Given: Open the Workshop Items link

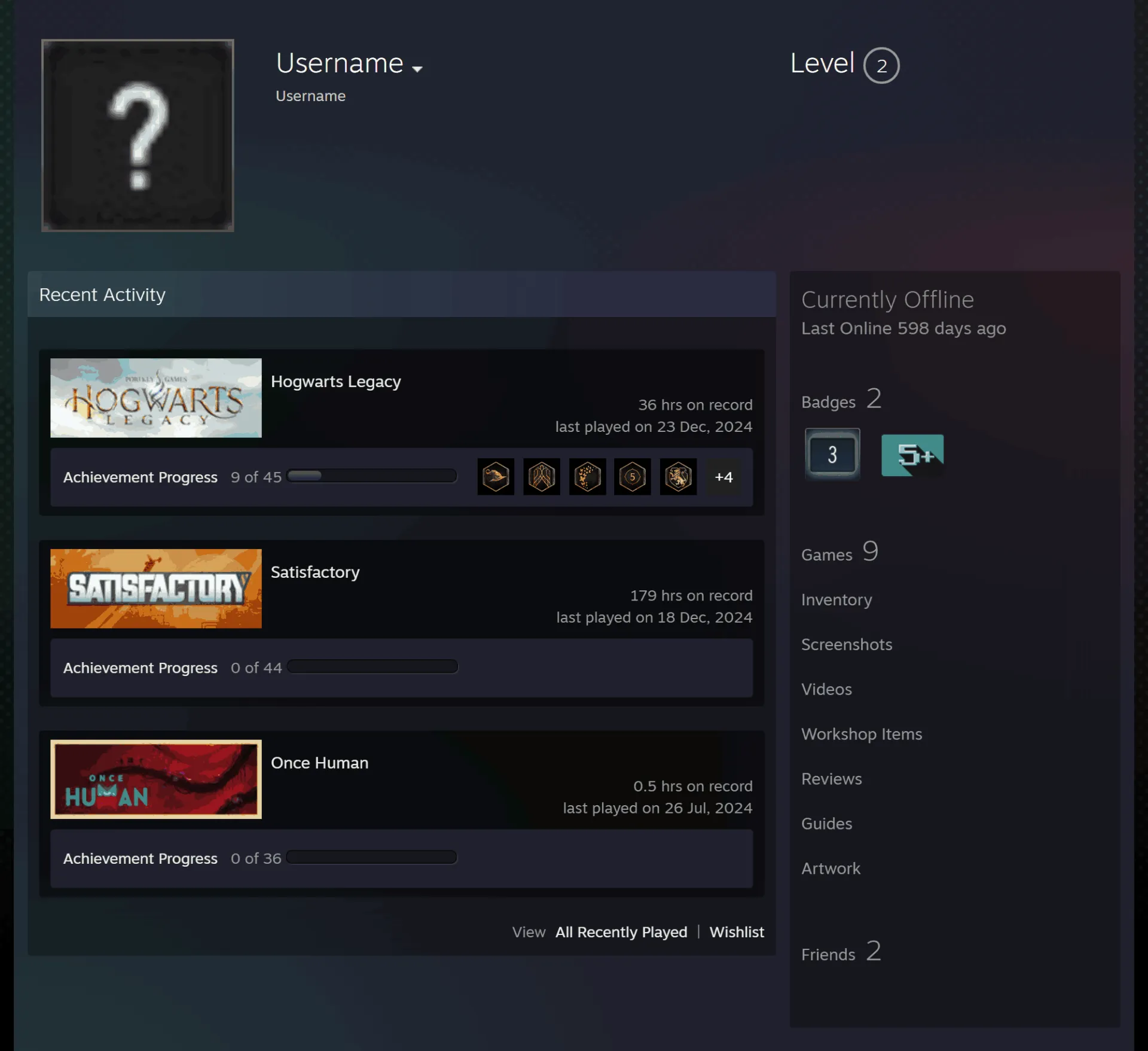Looking at the screenshot, I should click(862, 734).
